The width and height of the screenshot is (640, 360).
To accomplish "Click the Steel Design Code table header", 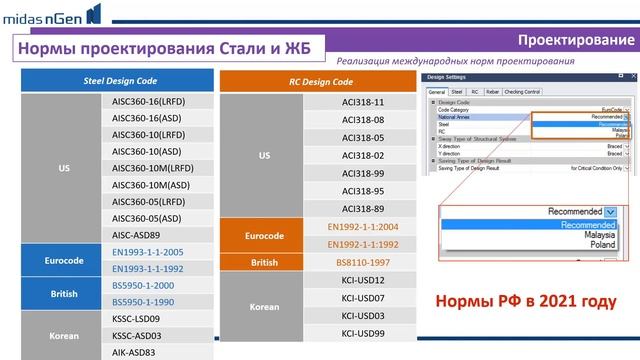I will (x=118, y=80).
